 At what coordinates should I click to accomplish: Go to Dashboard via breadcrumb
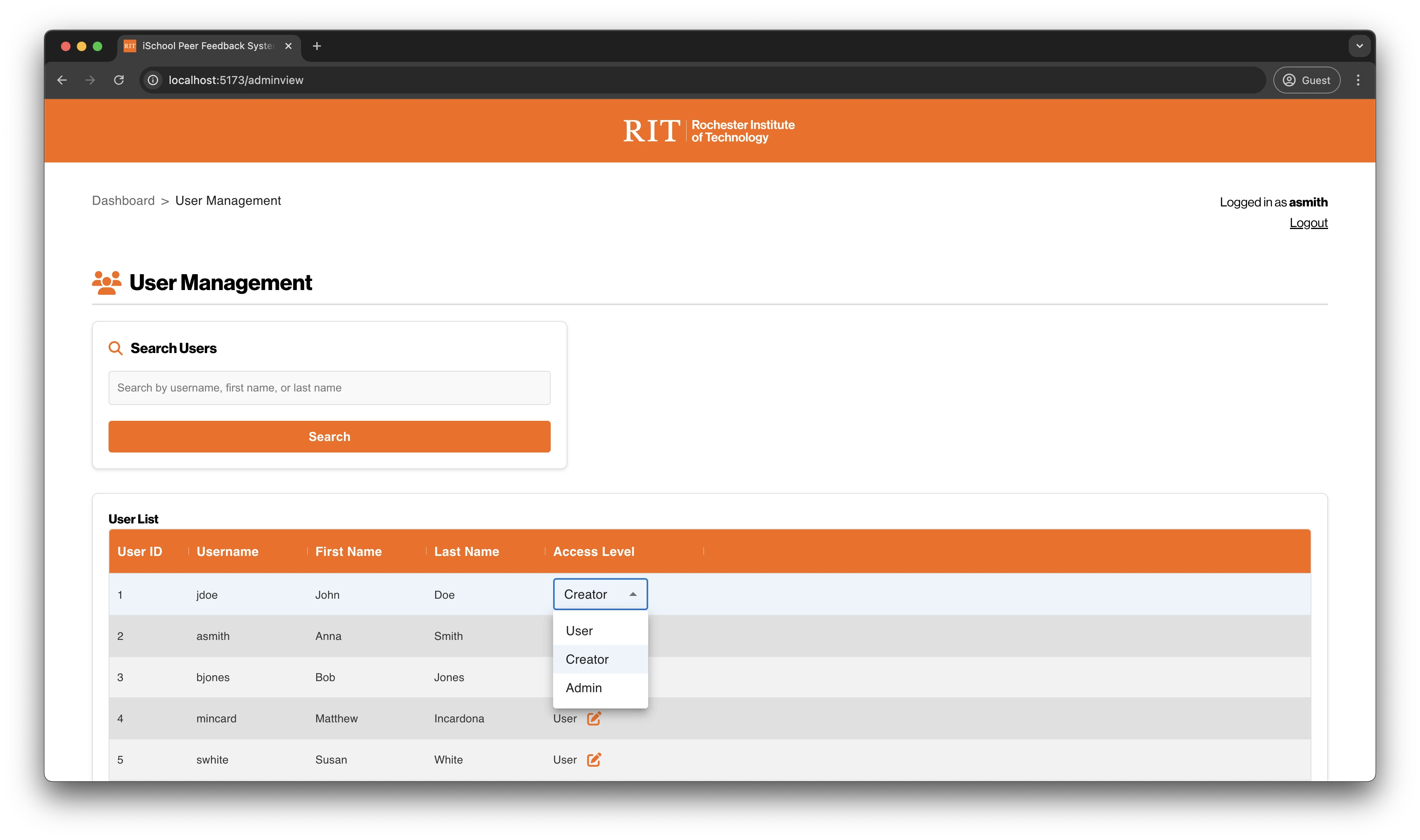pyautogui.click(x=123, y=201)
